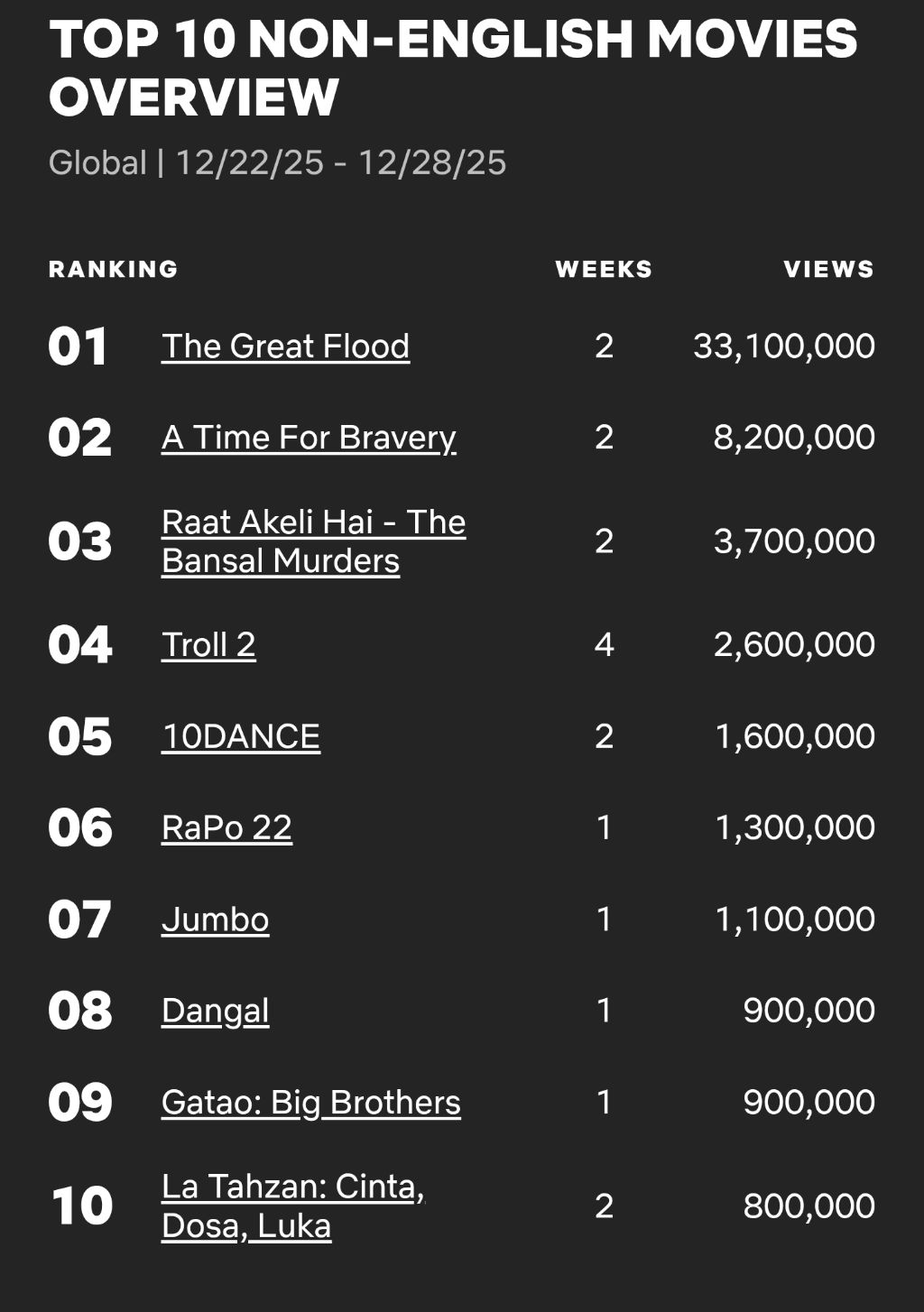This screenshot has height=1312, width=924.
Task: Click La Tahzan: Cinta, Dosa, Luka link
Action: tap(292, 1206)
